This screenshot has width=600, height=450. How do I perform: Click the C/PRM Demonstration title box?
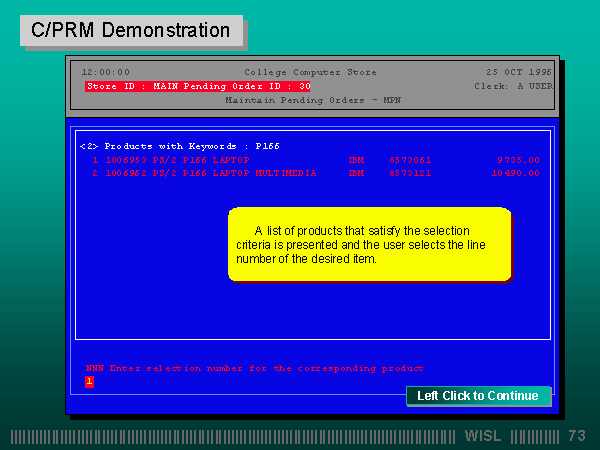131,31
